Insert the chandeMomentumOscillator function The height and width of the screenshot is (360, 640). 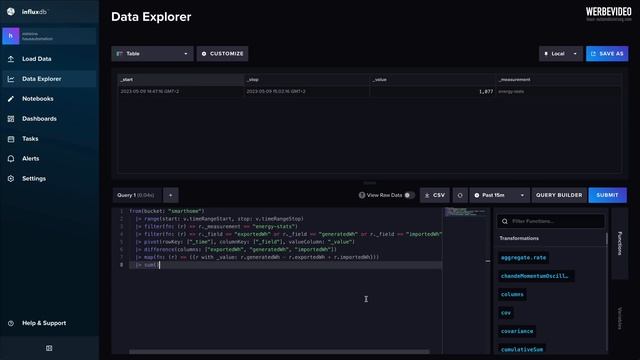(536, 276)
